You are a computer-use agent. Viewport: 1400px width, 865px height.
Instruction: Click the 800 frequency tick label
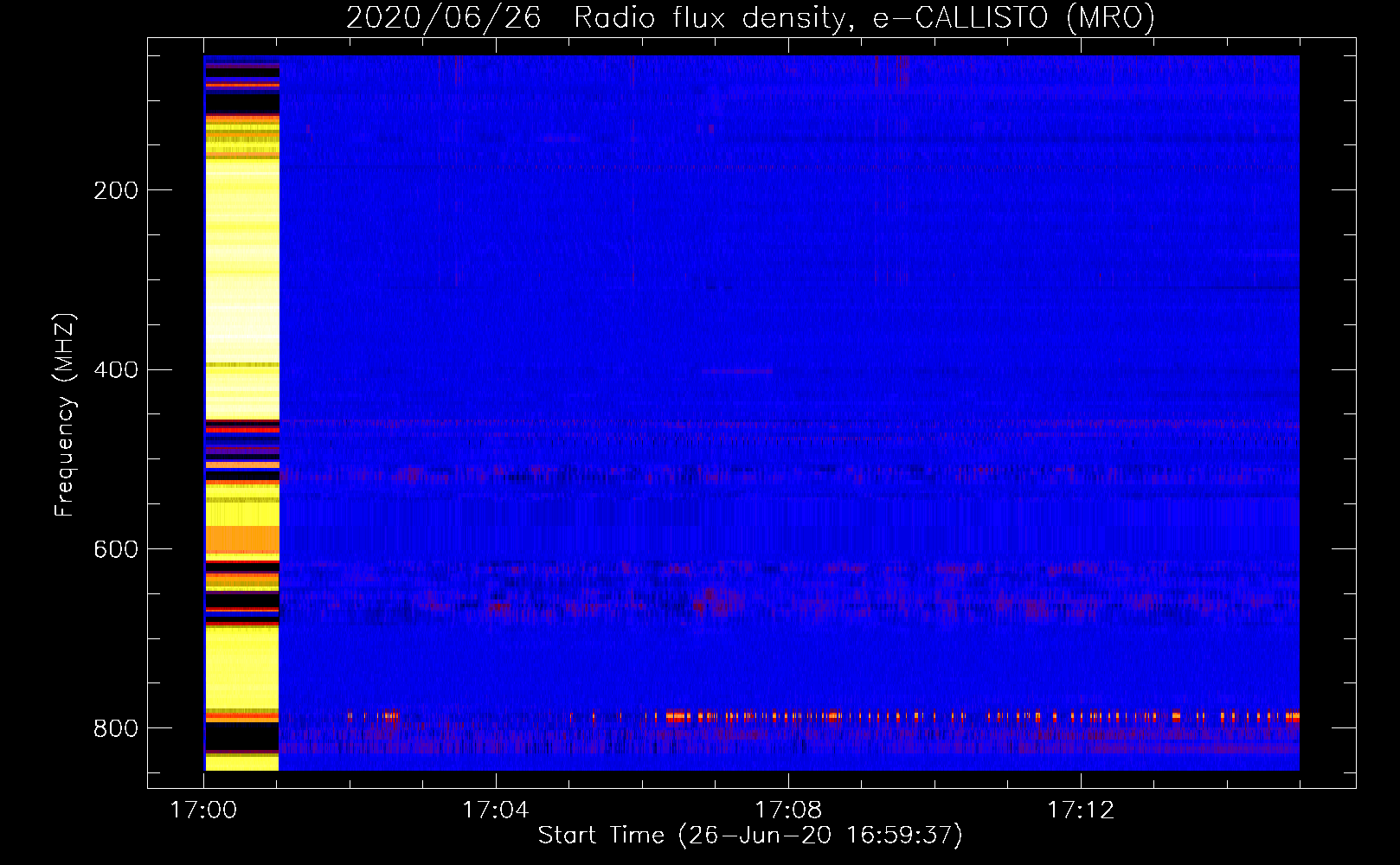116,728
